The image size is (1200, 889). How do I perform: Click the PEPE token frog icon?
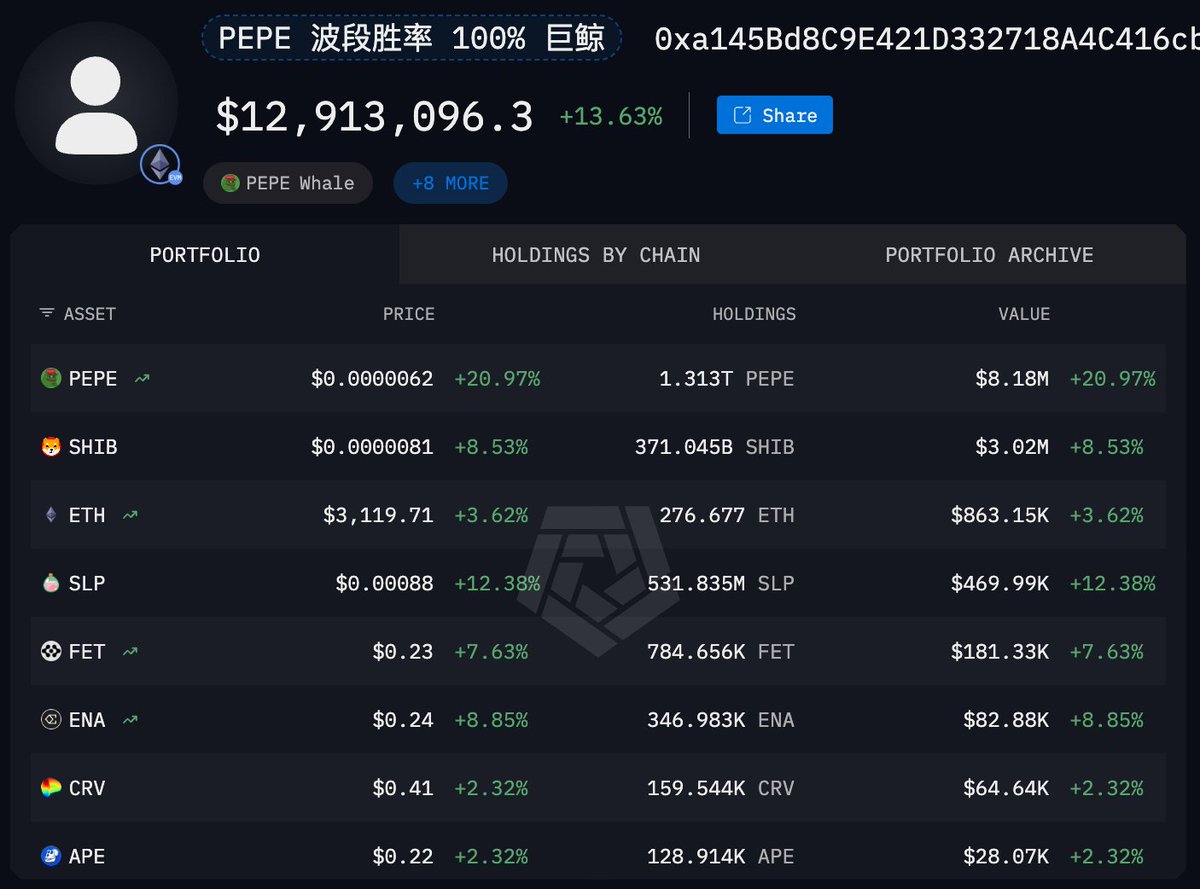pos(51,379)
